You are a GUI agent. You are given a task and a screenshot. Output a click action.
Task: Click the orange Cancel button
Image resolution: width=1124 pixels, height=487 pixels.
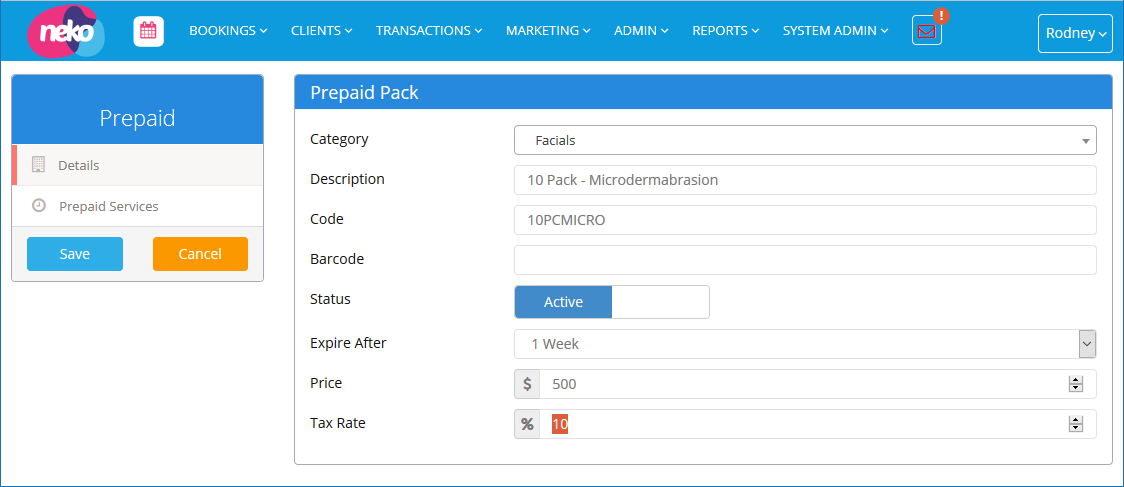pos(200,254)
